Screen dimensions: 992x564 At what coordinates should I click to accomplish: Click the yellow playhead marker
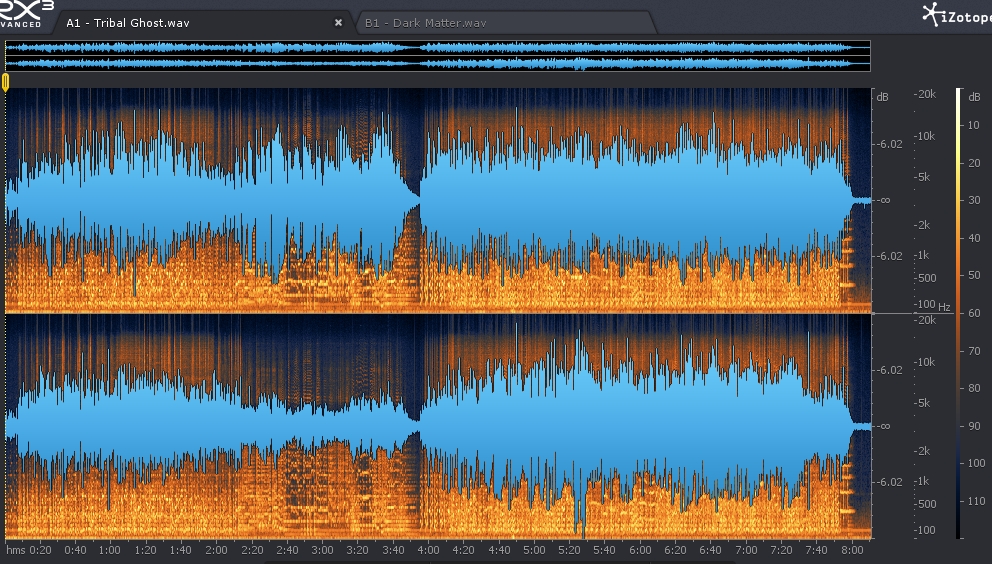[x=5, y=82]
